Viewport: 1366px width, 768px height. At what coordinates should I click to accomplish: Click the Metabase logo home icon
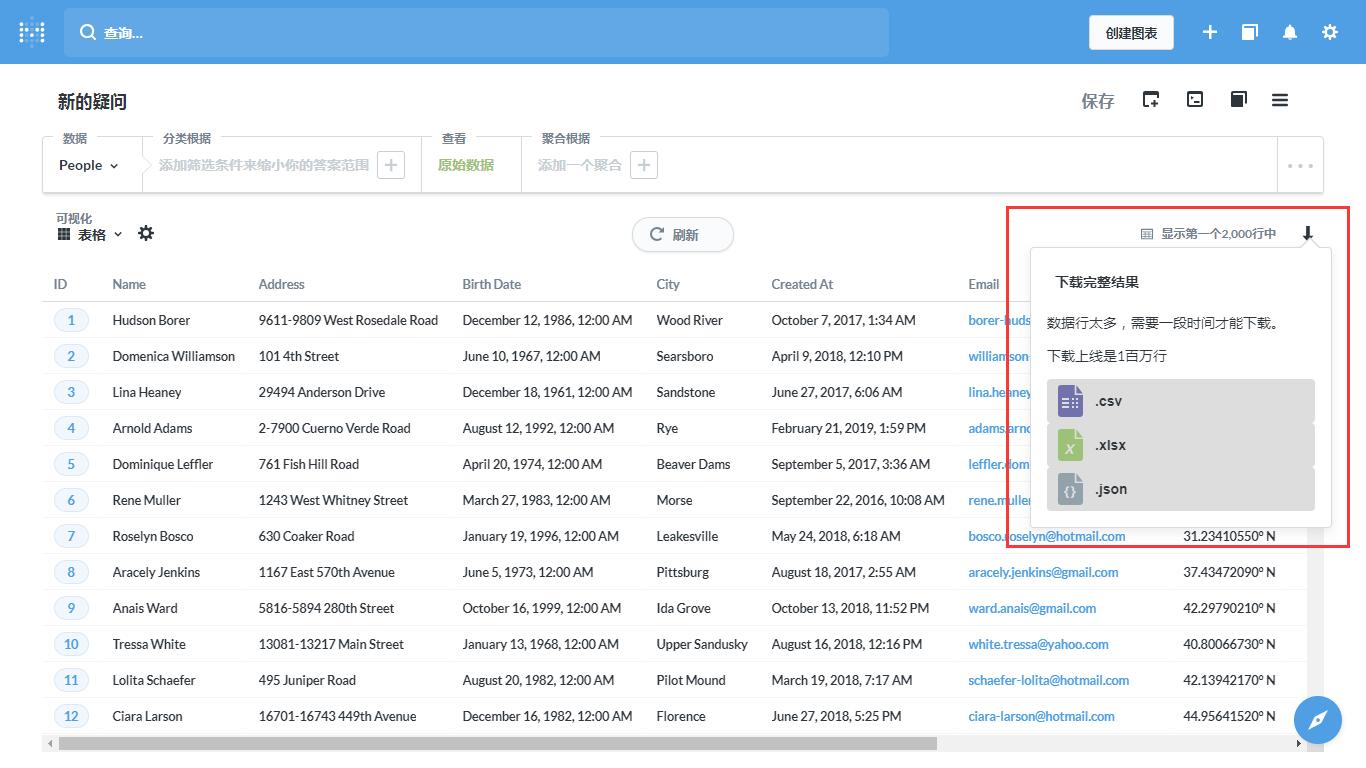click(x=32, y=32)
